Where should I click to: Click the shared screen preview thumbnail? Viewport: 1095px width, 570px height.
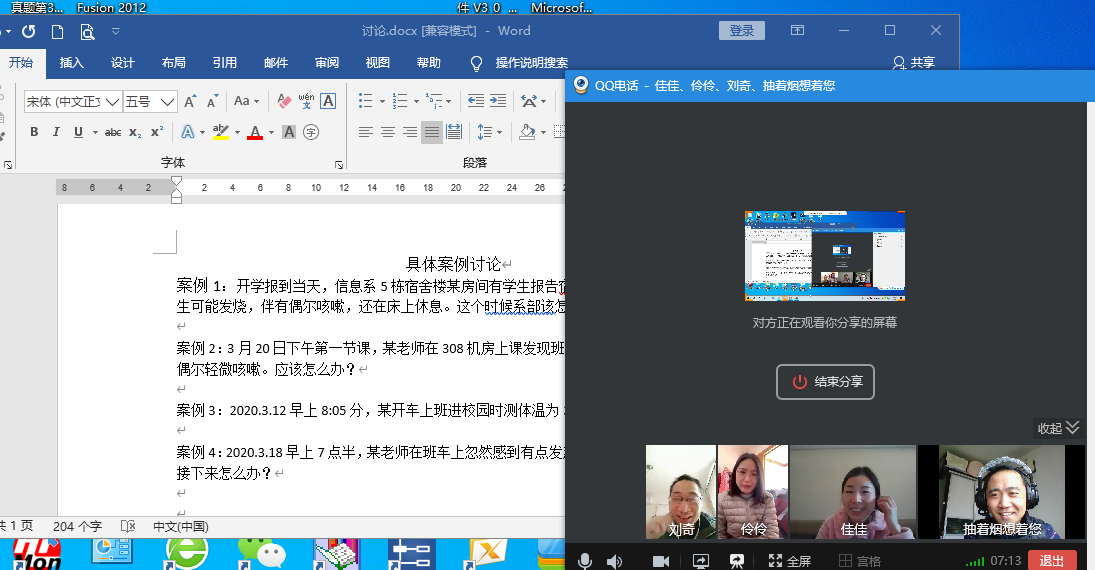(825, 256)
